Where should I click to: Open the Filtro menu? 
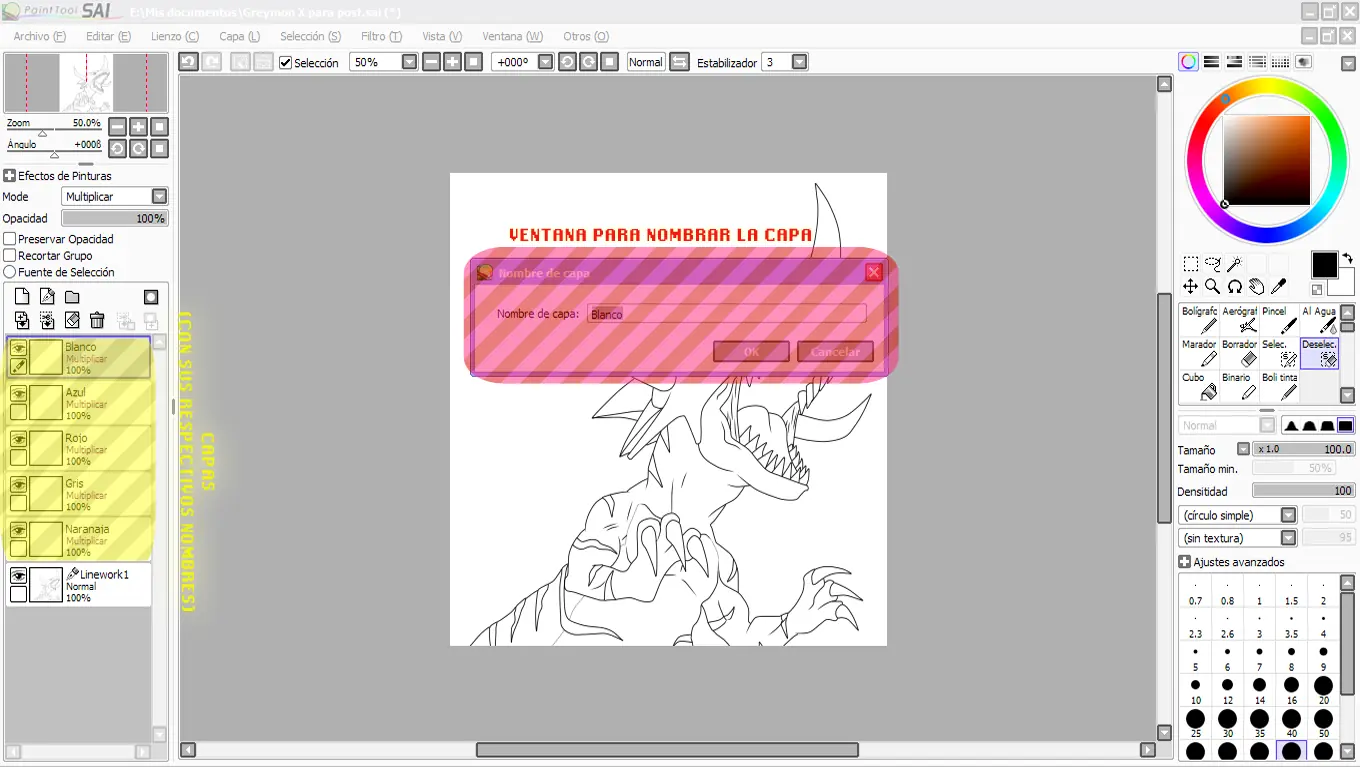point(381,37)
